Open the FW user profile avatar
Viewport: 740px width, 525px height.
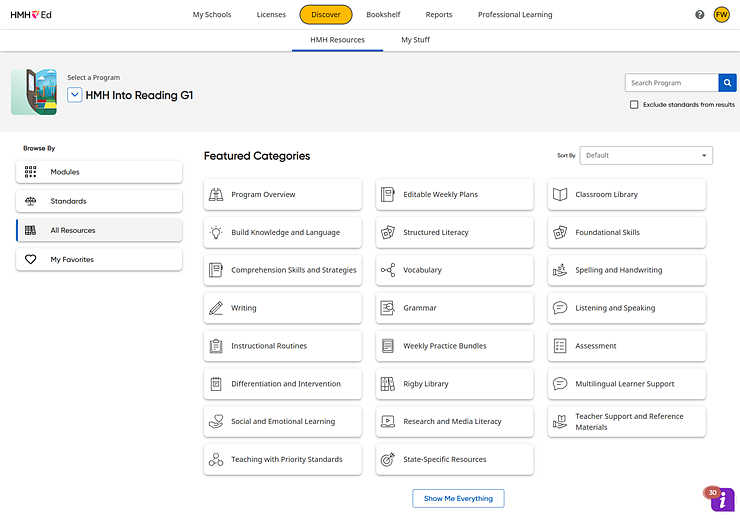[x=721, y=15]
